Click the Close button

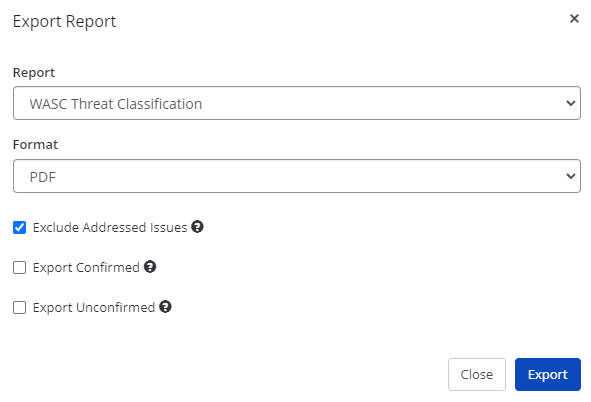477,374
